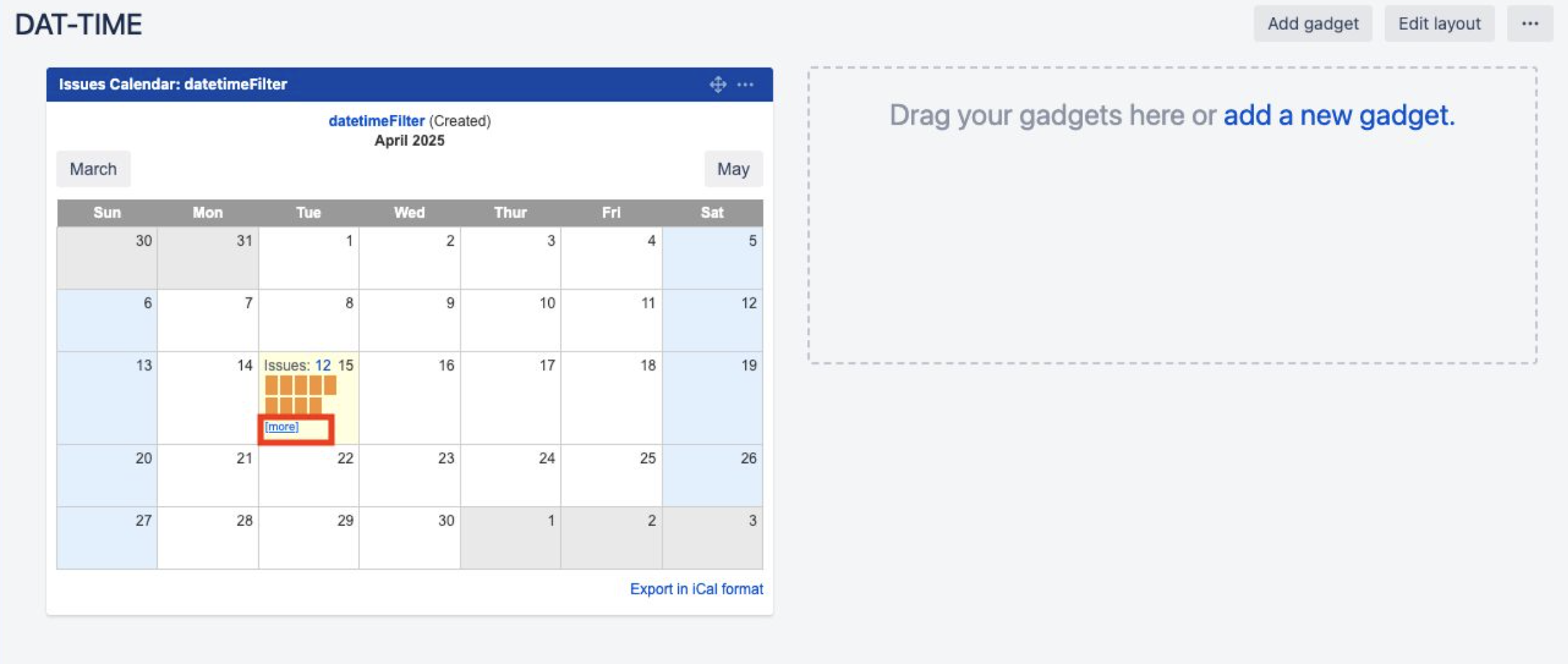Image resolution: width=1568 pixels, height=664 pixels.
Task: Expand hidden issues via the [more] link
Action: coord(281,426)
